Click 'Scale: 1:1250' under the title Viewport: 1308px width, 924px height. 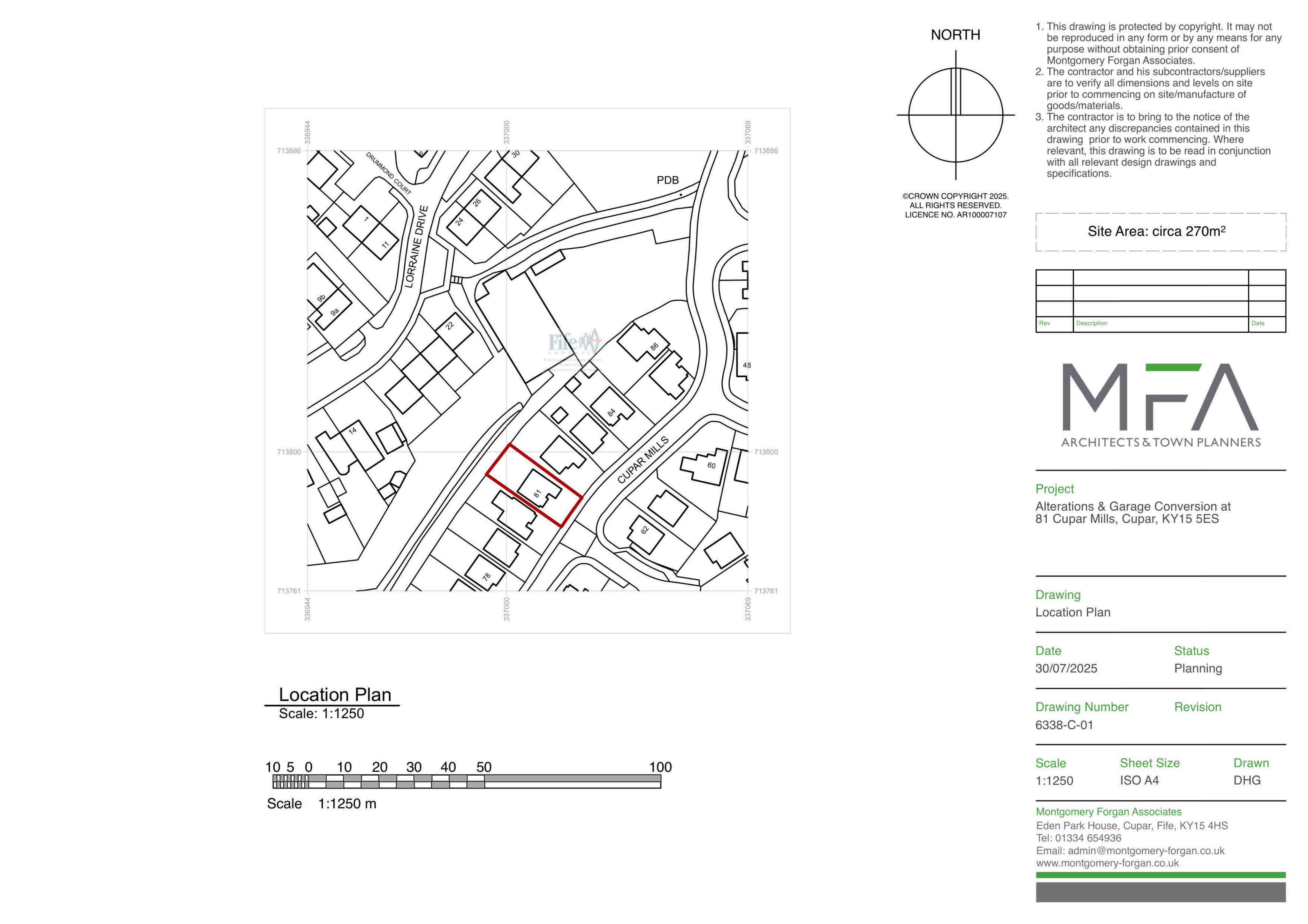[x=321, y=713]
